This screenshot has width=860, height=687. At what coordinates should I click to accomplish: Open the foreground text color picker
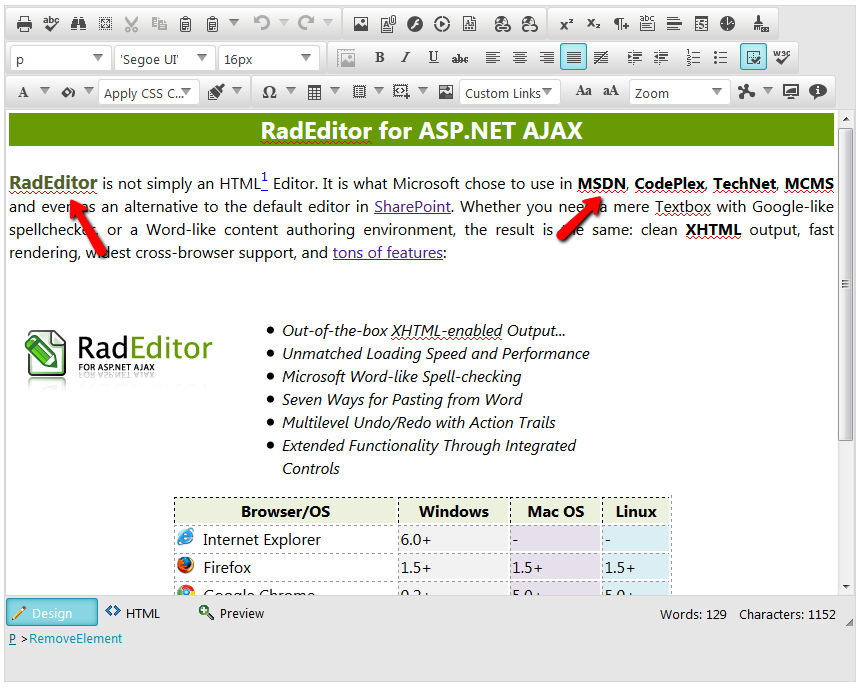[x=23, y=92]
